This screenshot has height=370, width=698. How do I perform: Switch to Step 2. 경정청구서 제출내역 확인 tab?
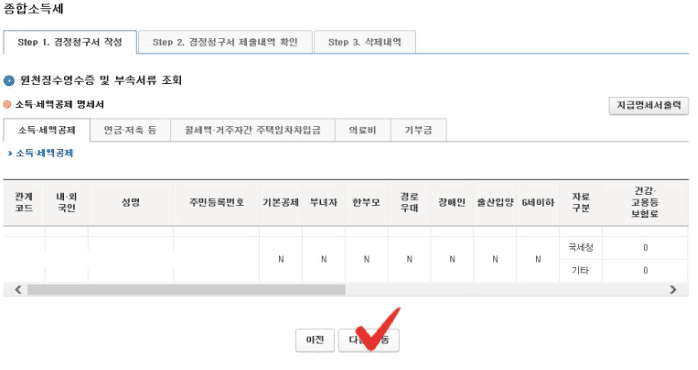225,42
